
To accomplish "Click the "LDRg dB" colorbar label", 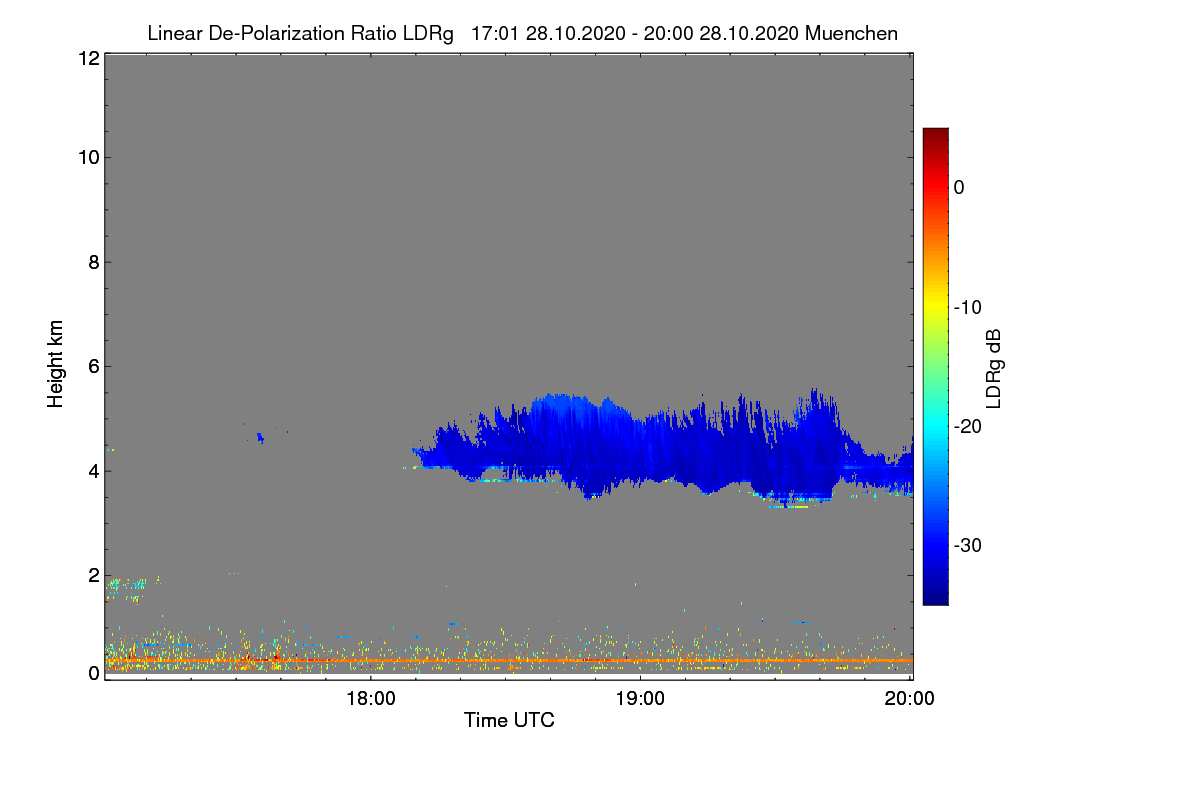I will tap(994, 367).
